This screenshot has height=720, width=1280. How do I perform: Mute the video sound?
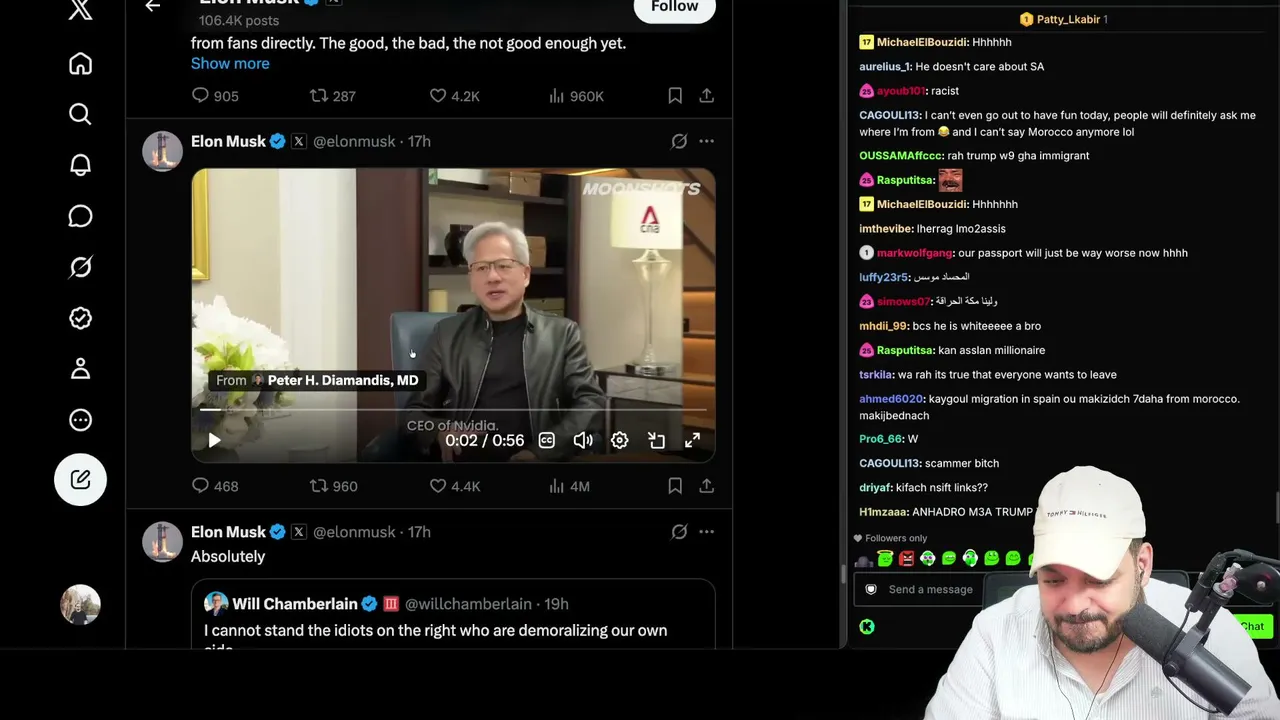pos(583,440)
